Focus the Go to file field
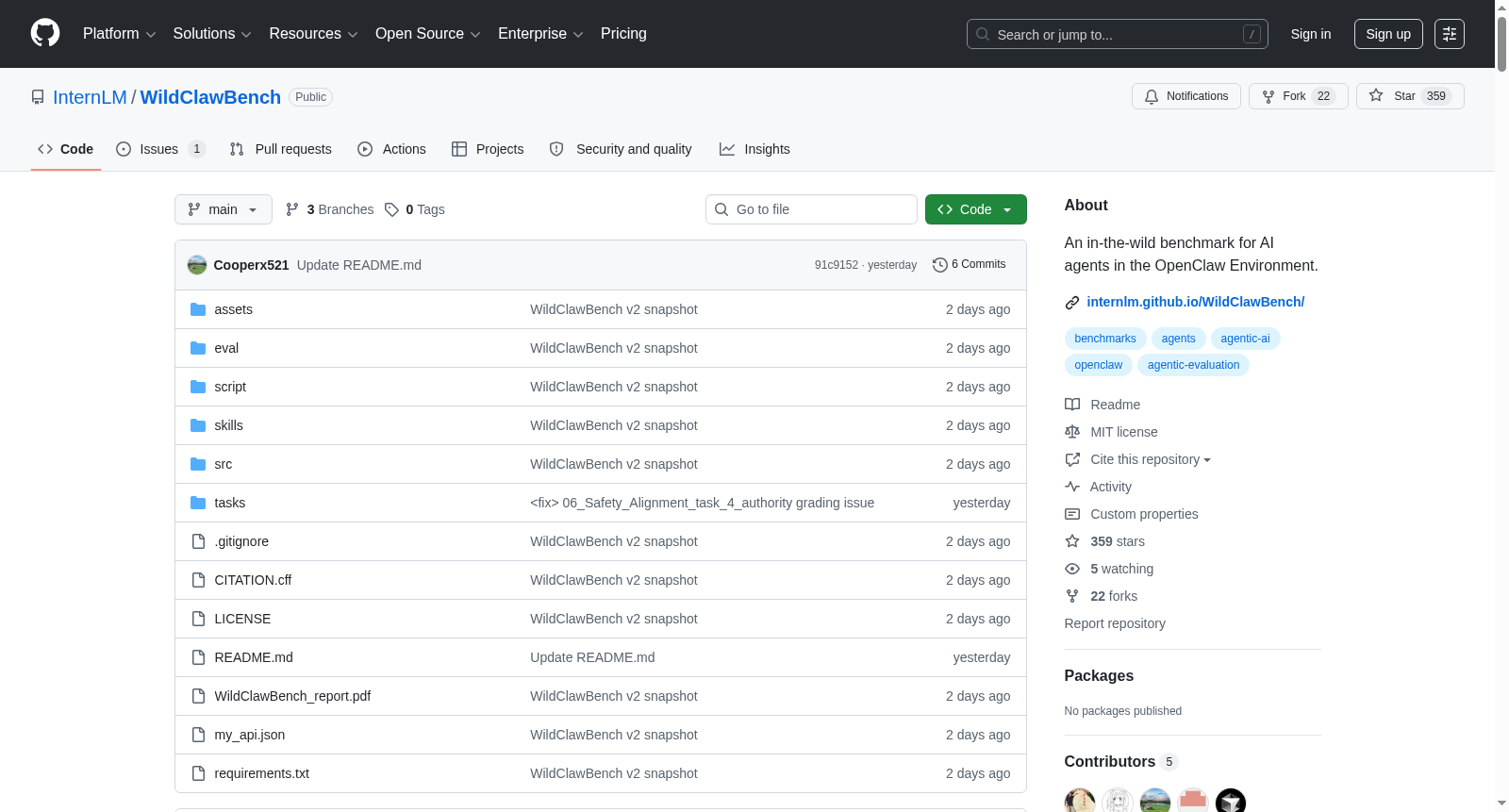The width and height of the screenshot is (1509, 812). (x=811, y=209)
